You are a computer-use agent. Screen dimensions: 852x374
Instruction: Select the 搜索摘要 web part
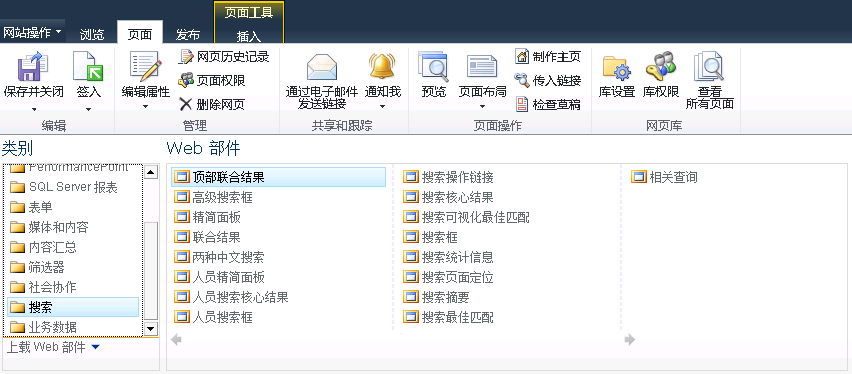tap(436, 297)
